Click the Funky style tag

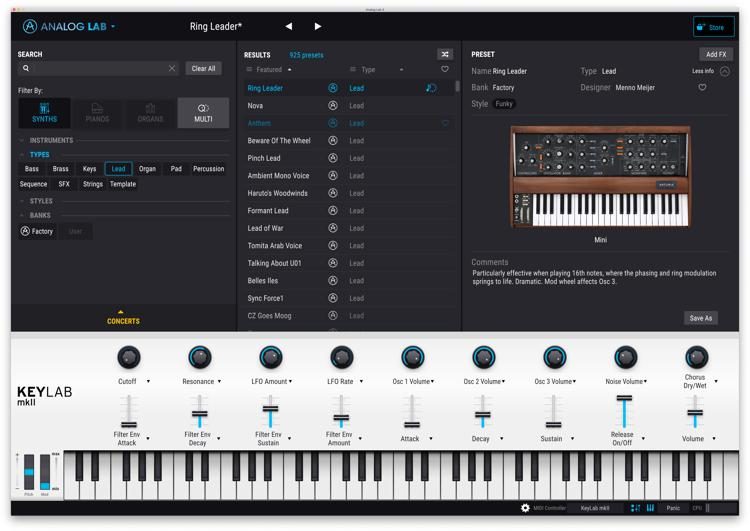(x=504, y=104)
